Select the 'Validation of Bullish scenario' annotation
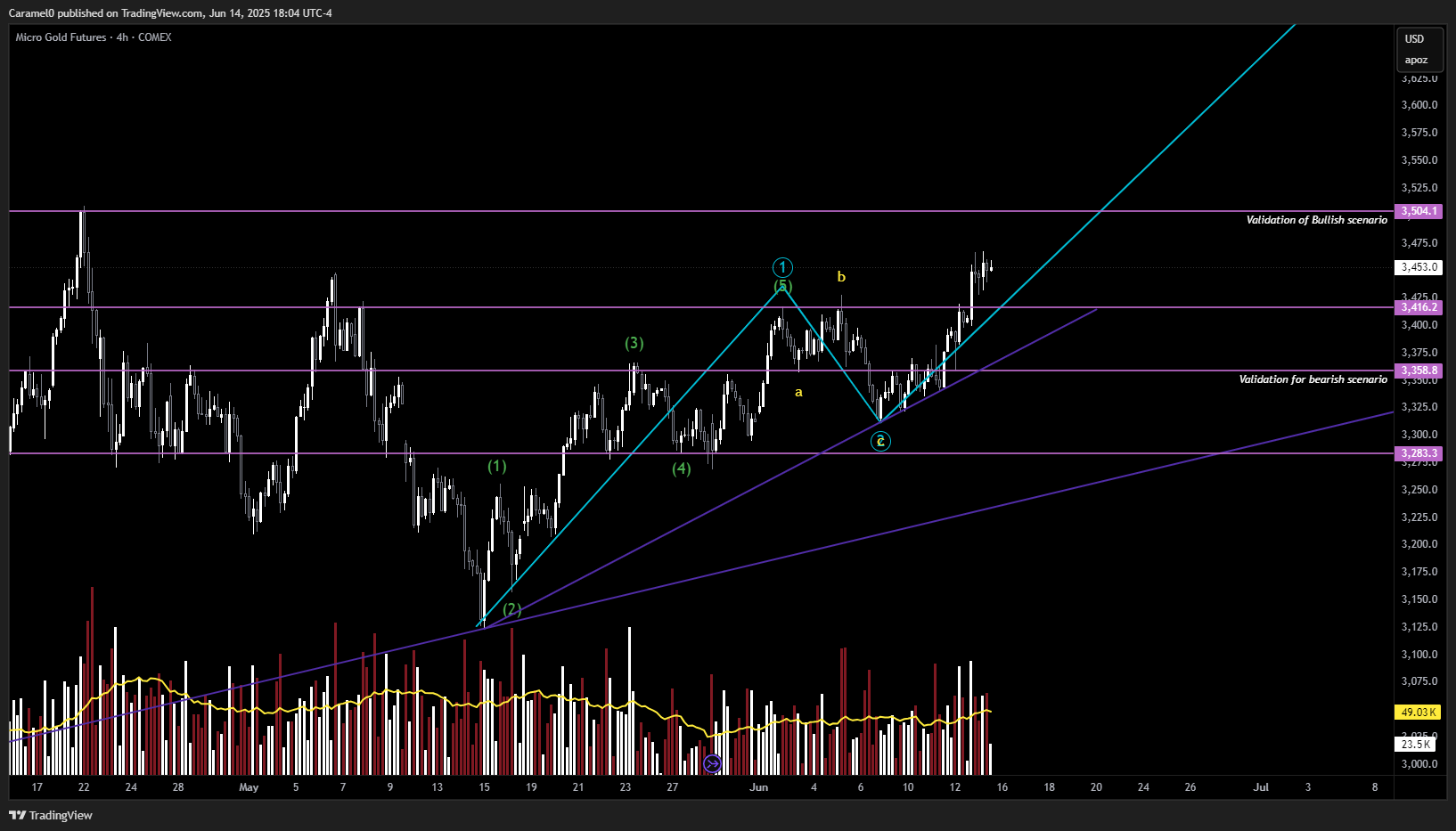The width and height of the screenshot is (1456, 831). point(1316,220)
